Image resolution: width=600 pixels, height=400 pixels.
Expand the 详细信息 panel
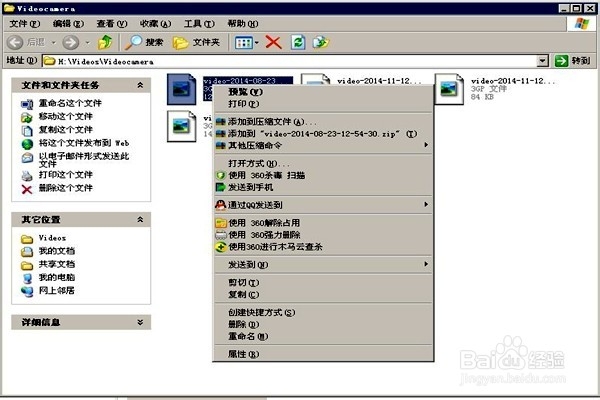point(140,322)
